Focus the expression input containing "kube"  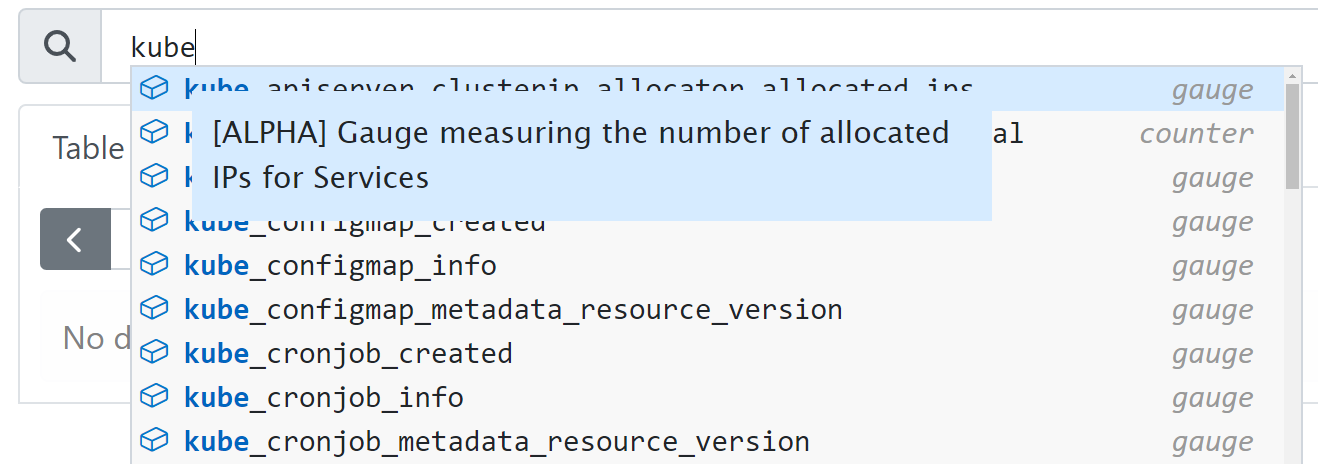click(x=700, y=46)
